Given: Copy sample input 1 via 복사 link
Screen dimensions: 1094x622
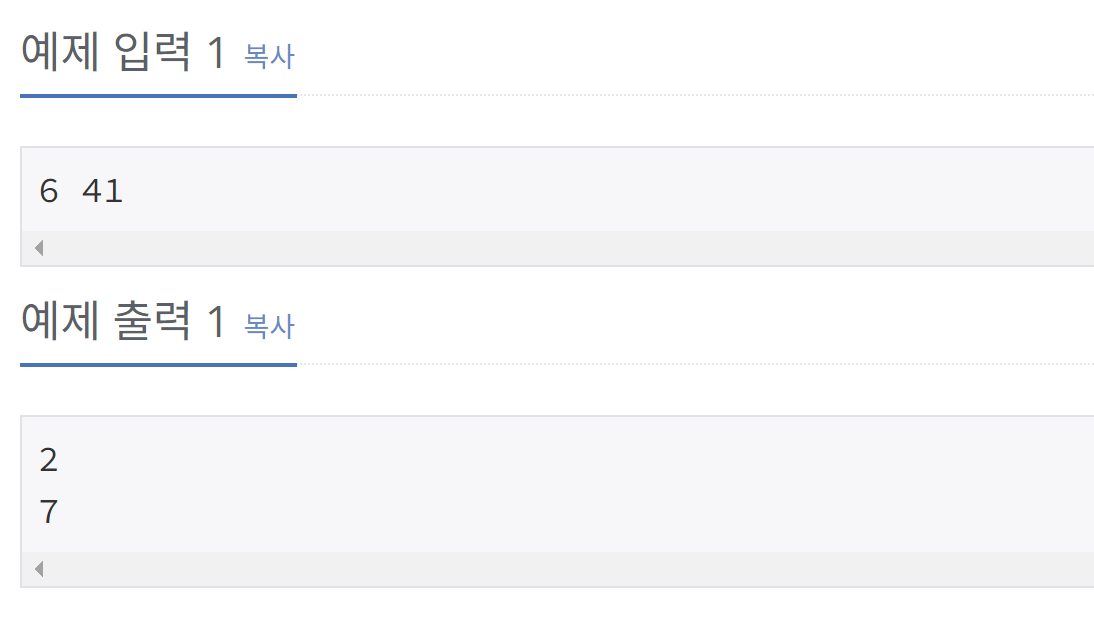Looking at the screenshot, I should point(269,57).
